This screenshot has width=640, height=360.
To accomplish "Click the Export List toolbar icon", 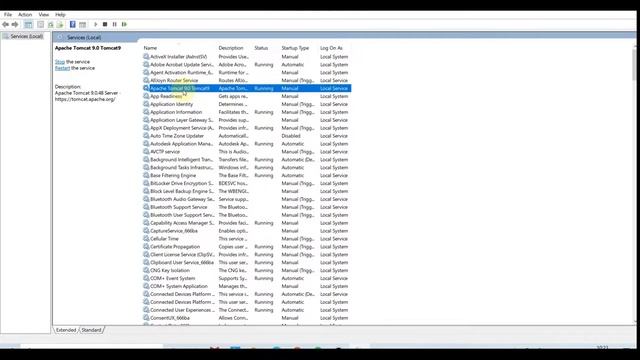I will tap(60, 24).
